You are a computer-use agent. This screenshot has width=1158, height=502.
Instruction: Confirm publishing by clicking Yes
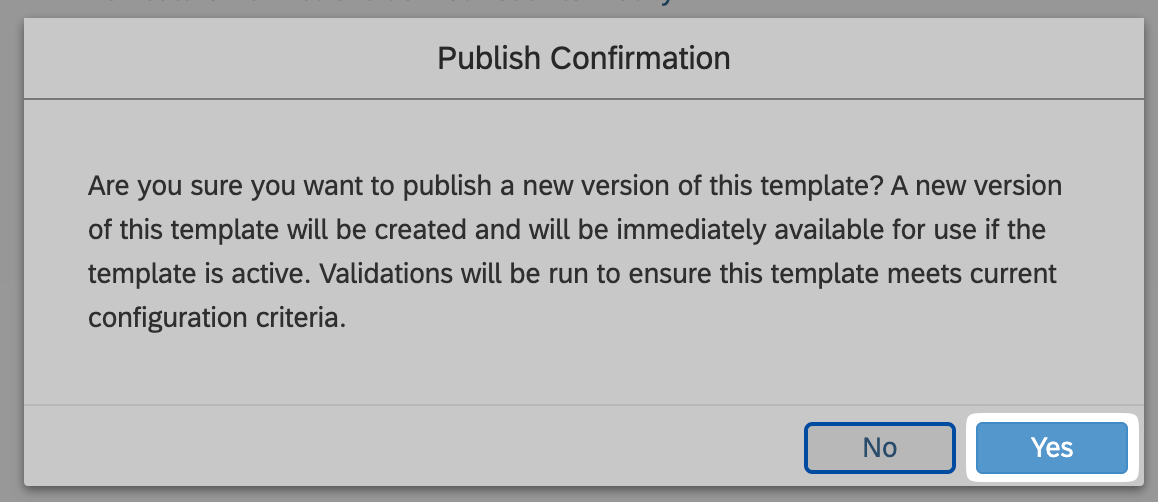pos(1051,447)
